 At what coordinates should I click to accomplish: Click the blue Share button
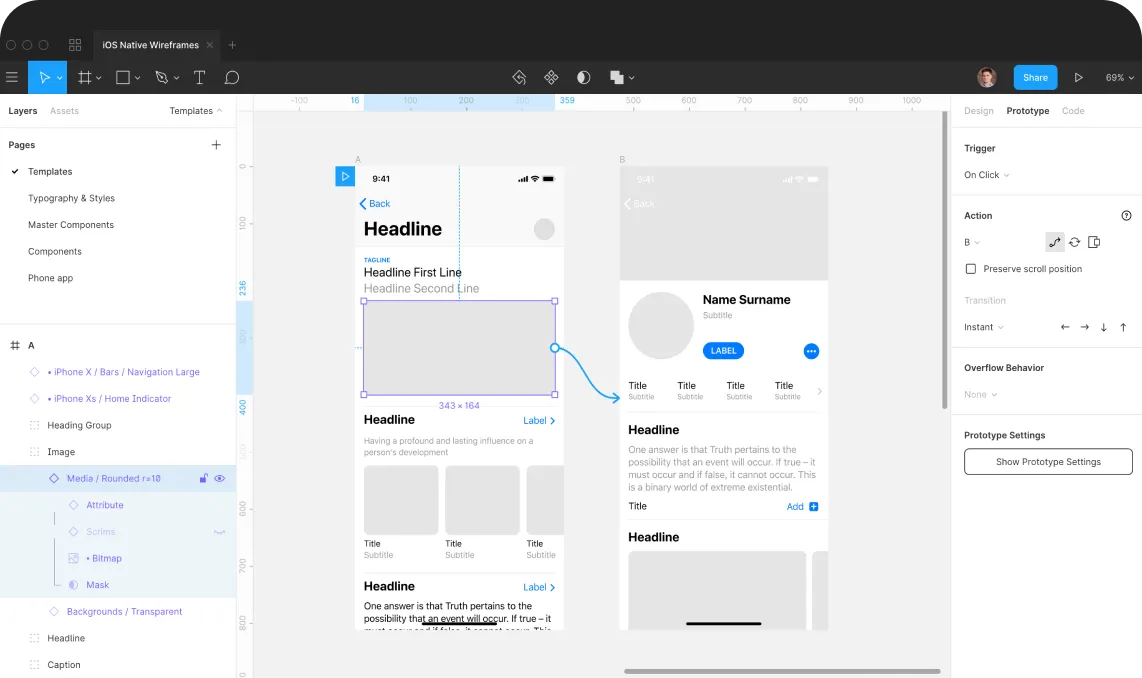pyautogui.click(x=1035, y=77)
